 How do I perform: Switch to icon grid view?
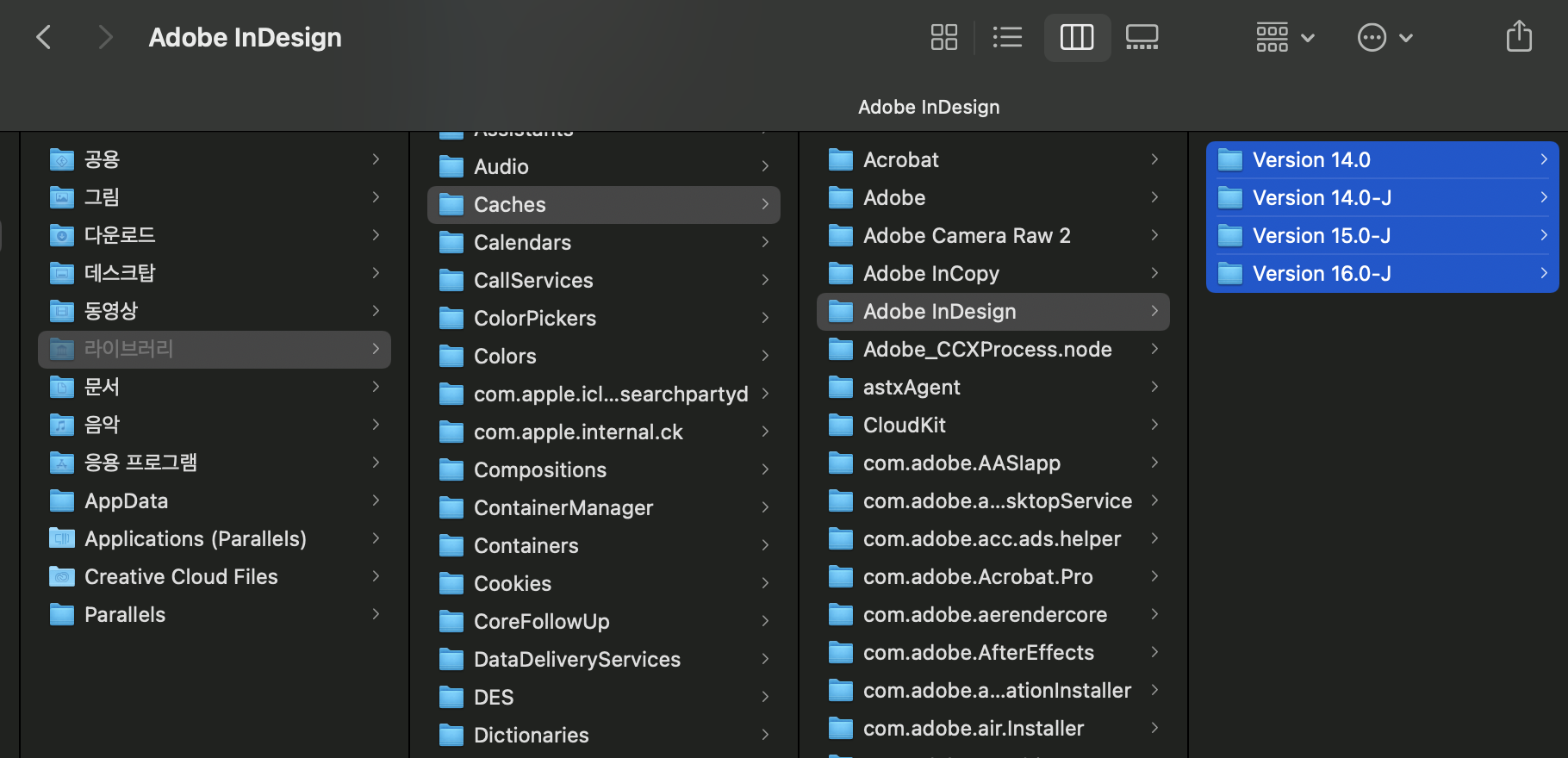point(944,37)
